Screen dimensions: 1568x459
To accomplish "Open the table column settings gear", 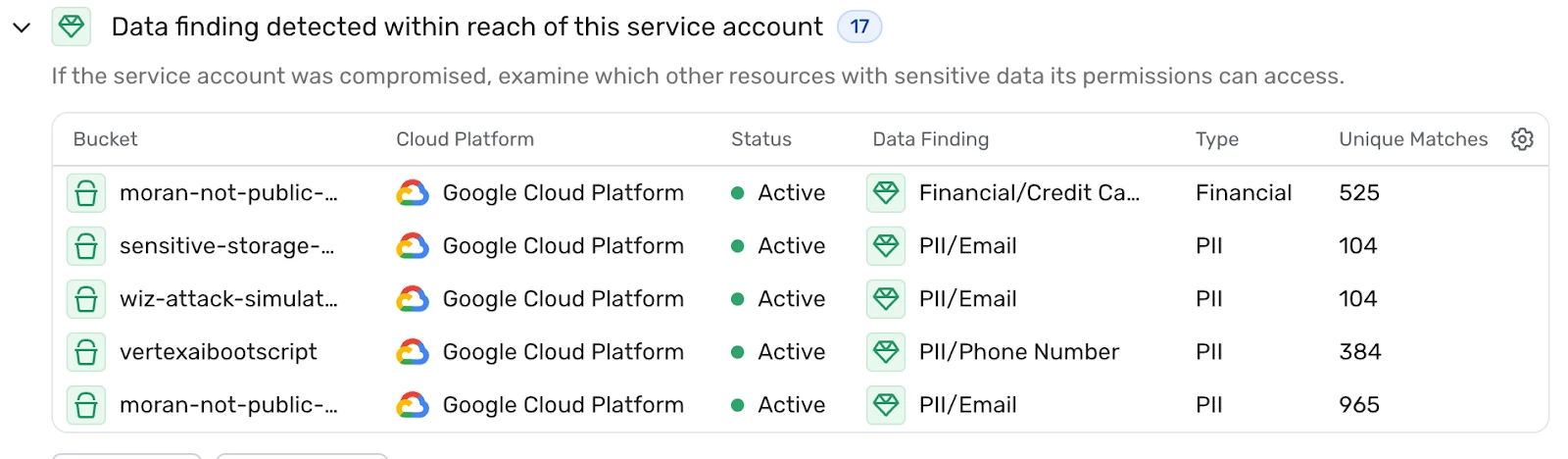I will pyautogui.click(x=1522, y=139).
